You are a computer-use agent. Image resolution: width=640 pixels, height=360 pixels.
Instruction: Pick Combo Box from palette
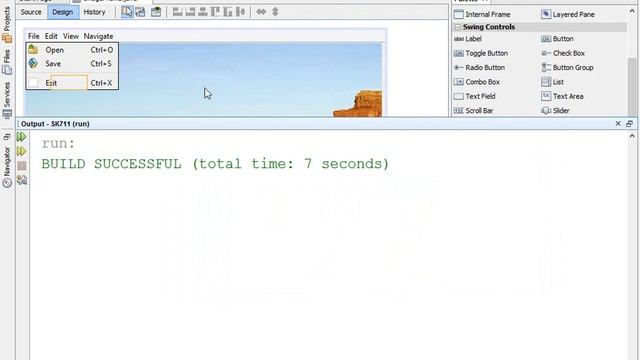pyautogui.click(x=477, y=82)
